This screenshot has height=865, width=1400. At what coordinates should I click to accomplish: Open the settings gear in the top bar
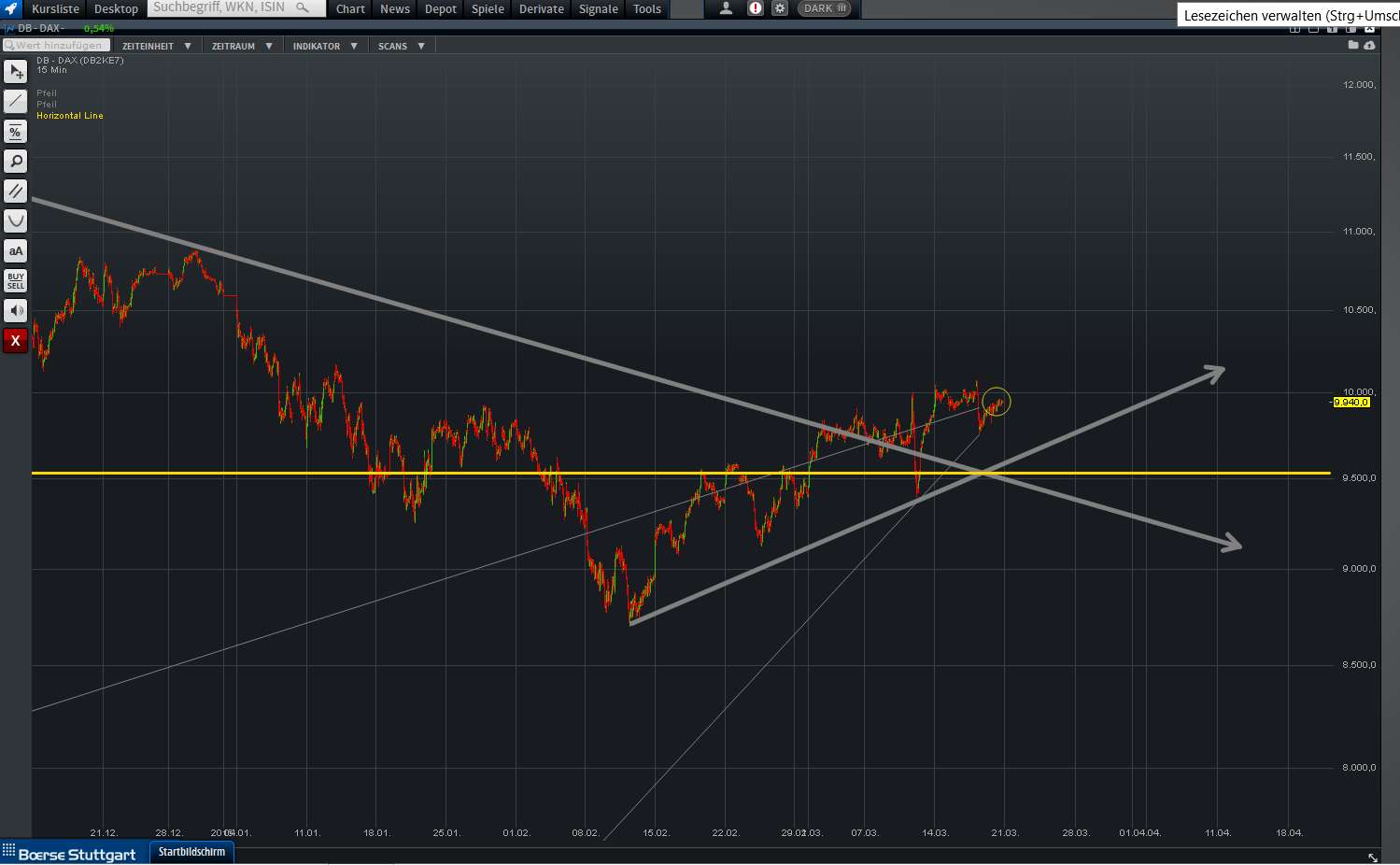[780, 9]
